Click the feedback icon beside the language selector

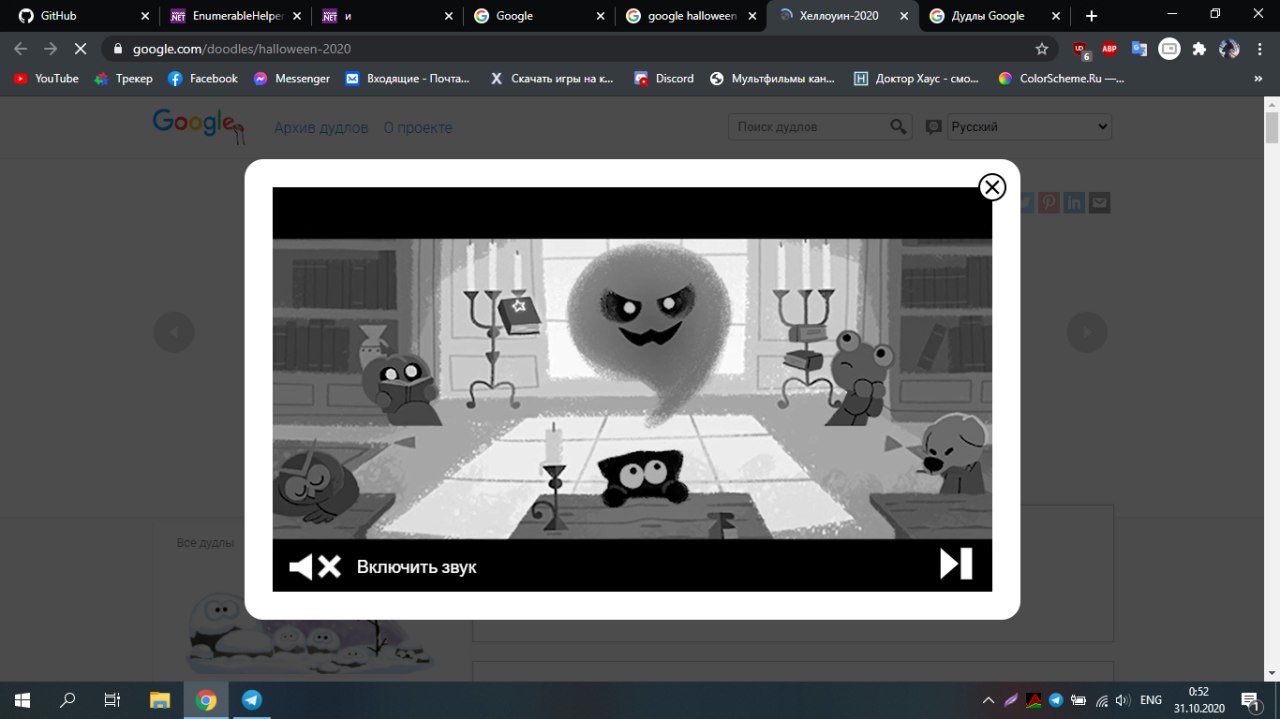[x=933, y=127]
